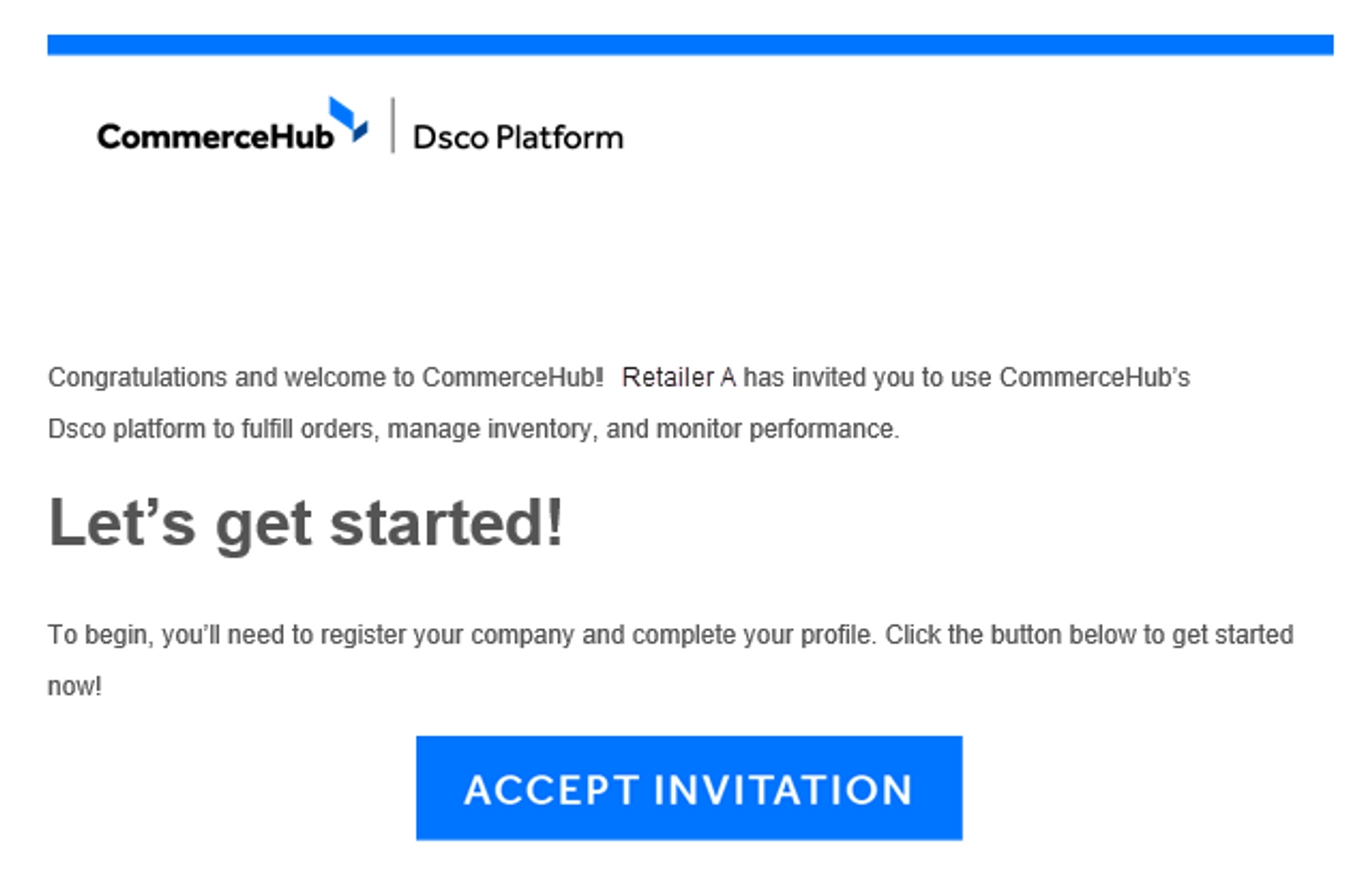The image size is (1372, 888).
Task: Click the ACCEPT INVITATION button
Action: point(689,788)
